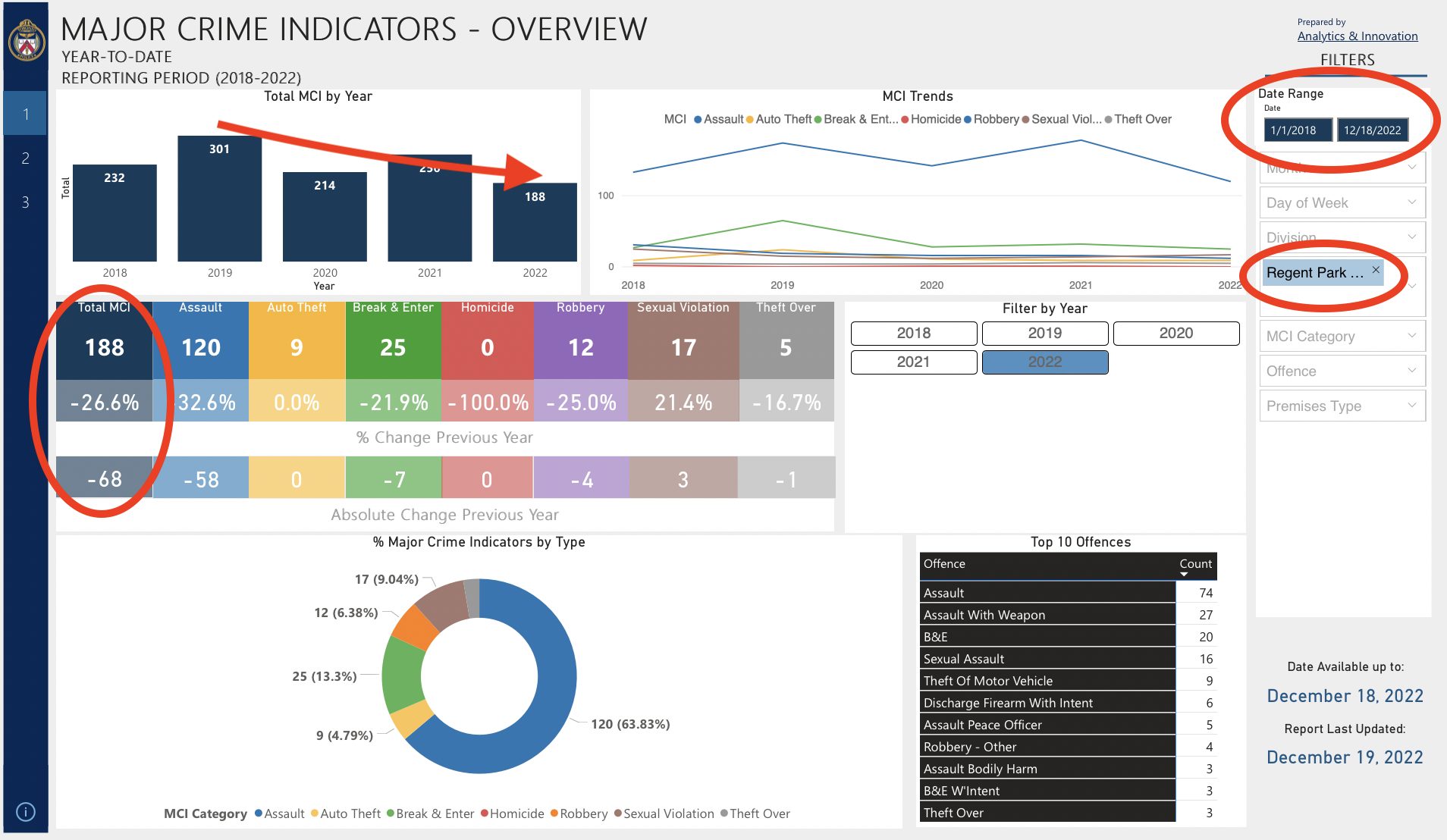Screen dimensions: 1447x840
Task: Remove the Regent Park neighbourhood filter
Action: tap(1376, 270)
